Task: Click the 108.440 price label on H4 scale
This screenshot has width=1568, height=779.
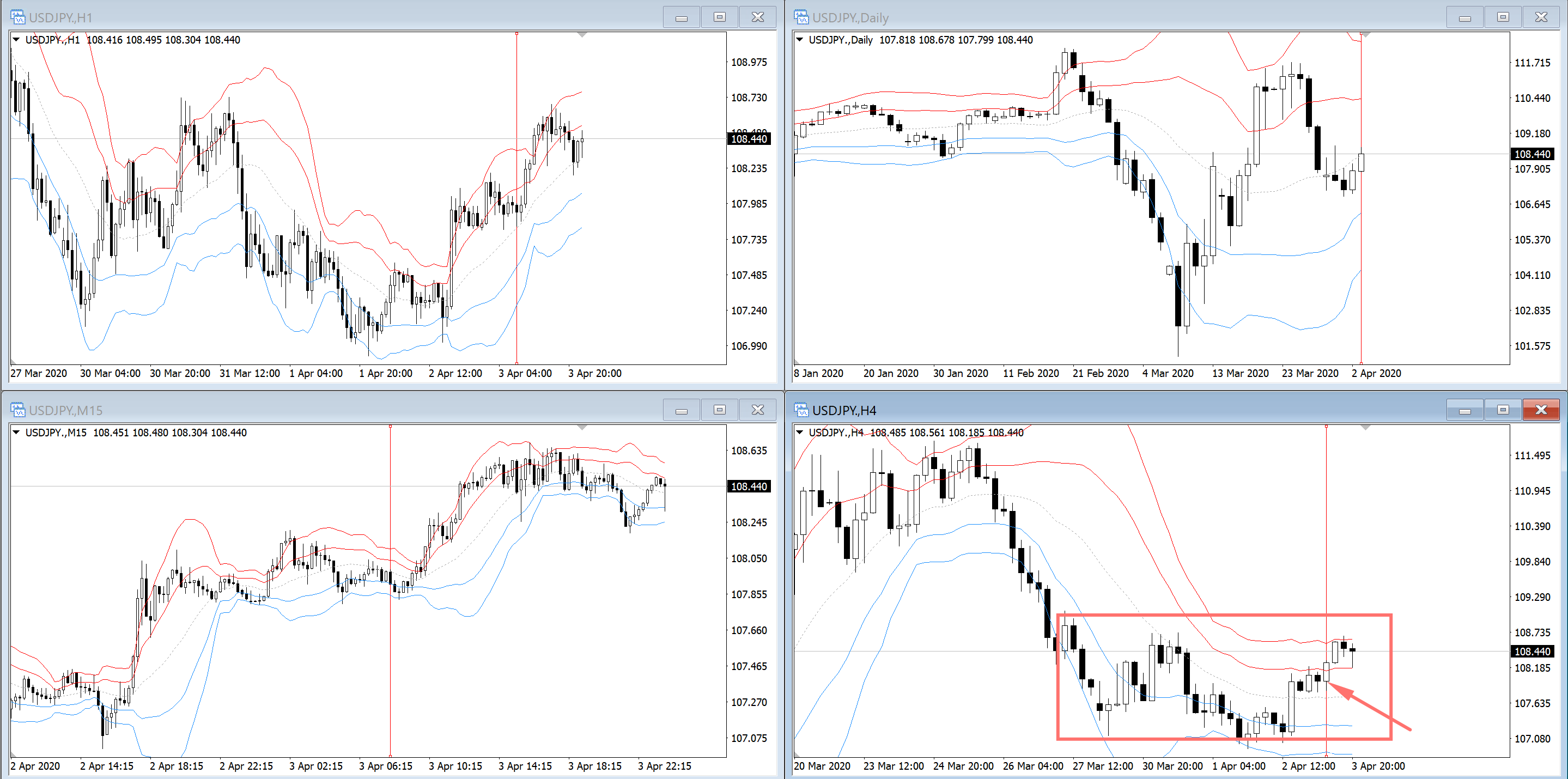Action: pos(1532,651)
